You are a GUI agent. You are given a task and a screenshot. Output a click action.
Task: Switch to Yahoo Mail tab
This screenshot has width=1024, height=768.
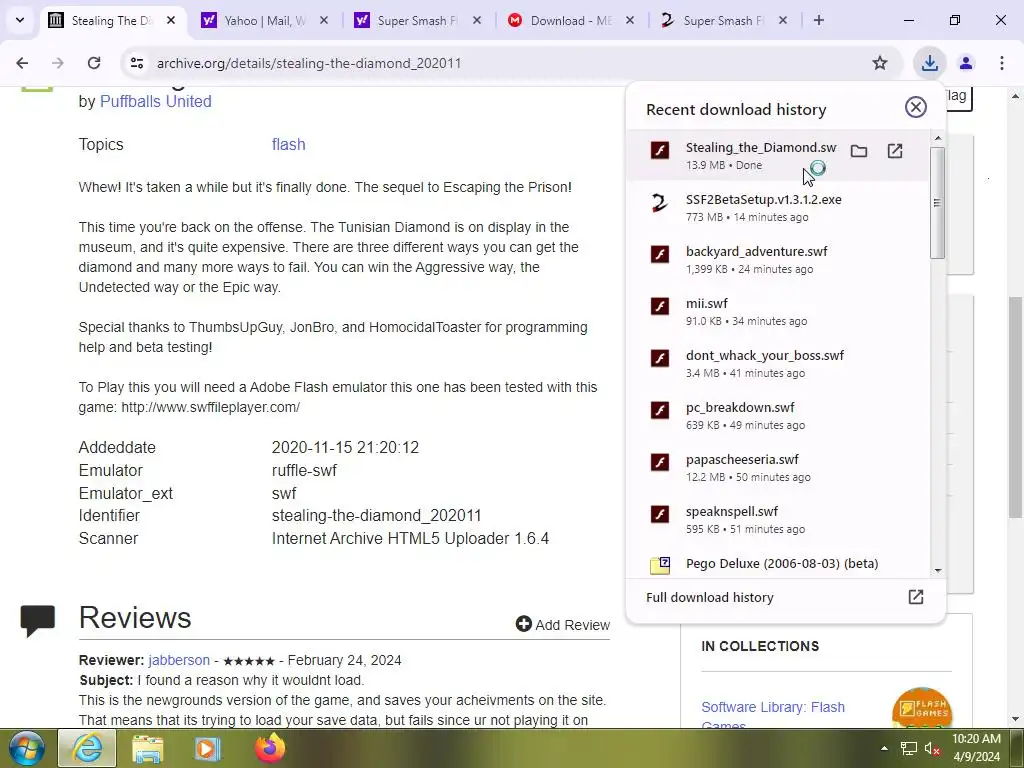pos(264,21)
